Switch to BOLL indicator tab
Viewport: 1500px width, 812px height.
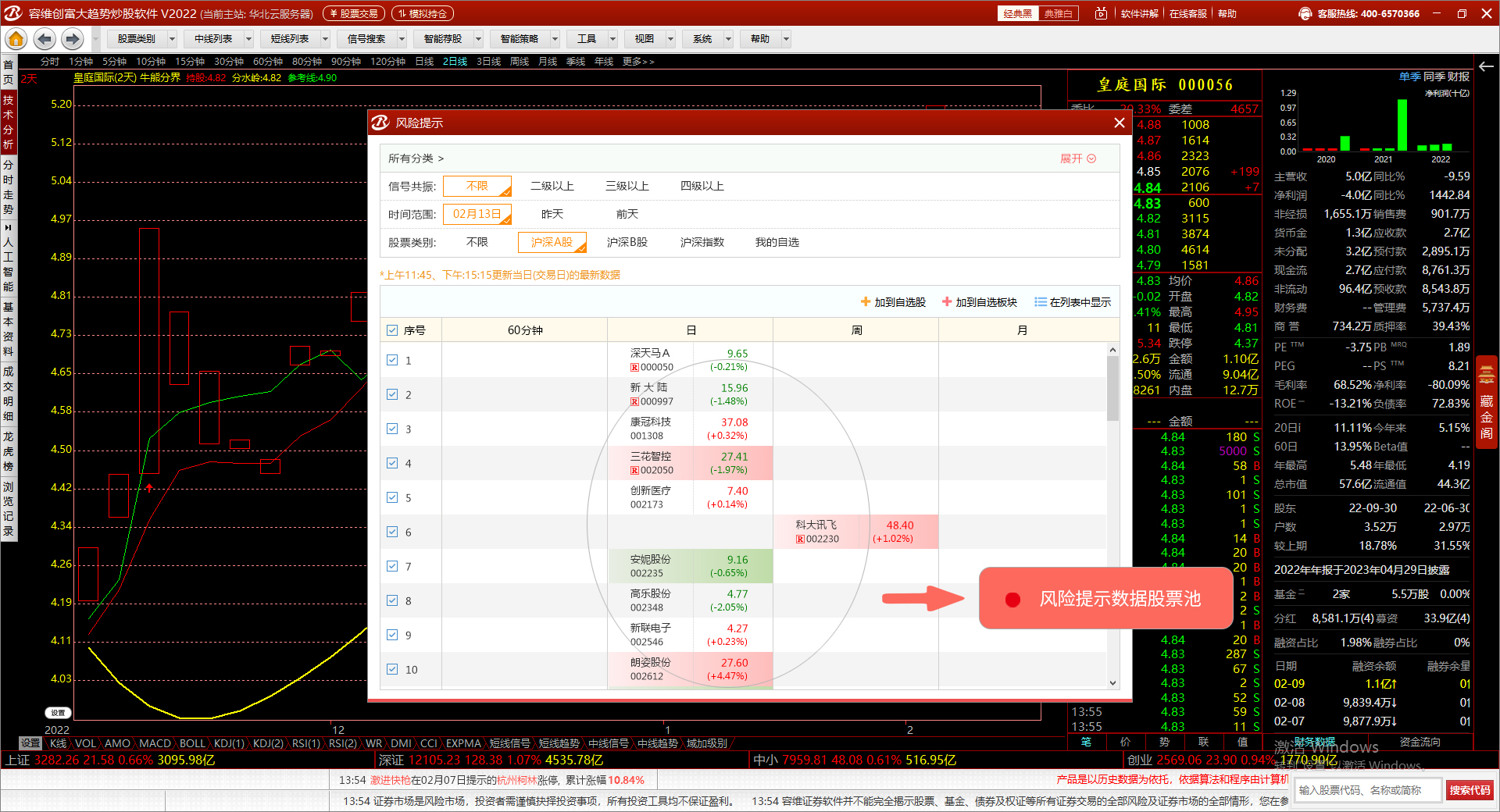pyautogui.click(x=192, y=743)
